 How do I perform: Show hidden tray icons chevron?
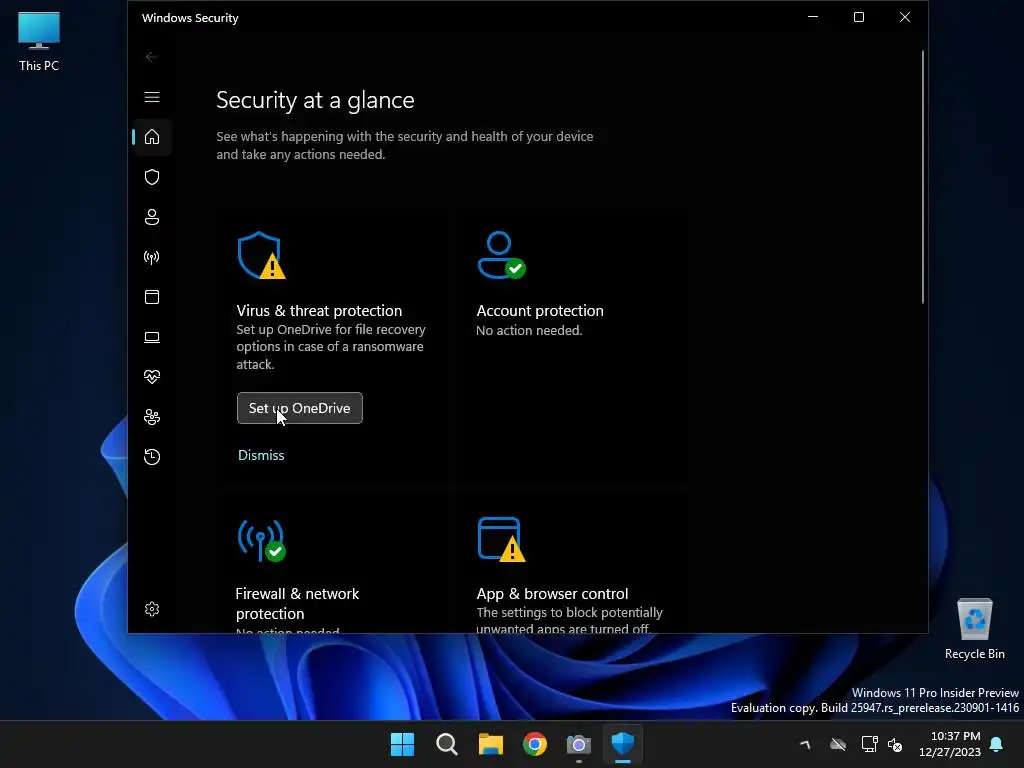805,744
